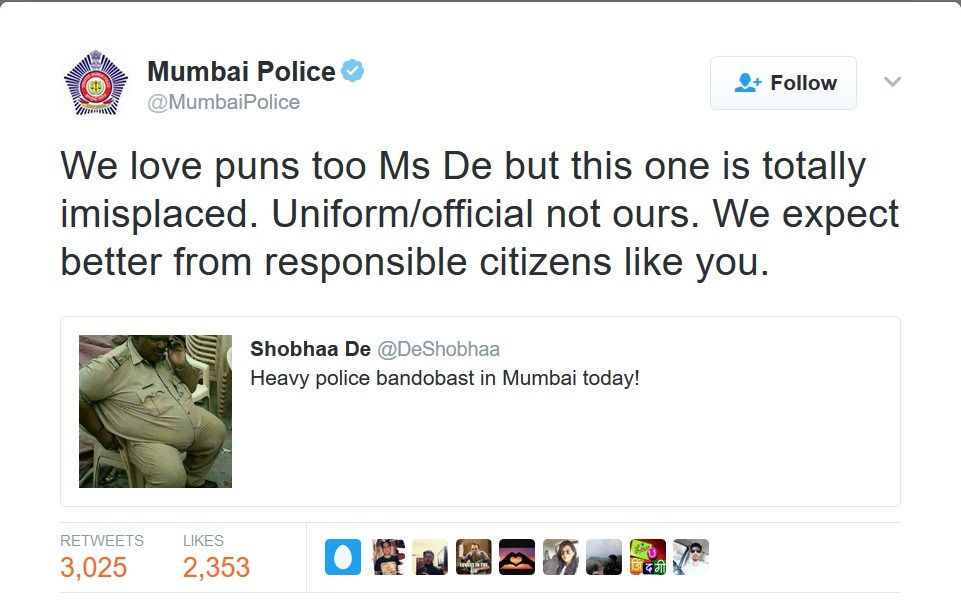
Task: Open the Mumbai Police display name link
Action: [x=241, y=72]
